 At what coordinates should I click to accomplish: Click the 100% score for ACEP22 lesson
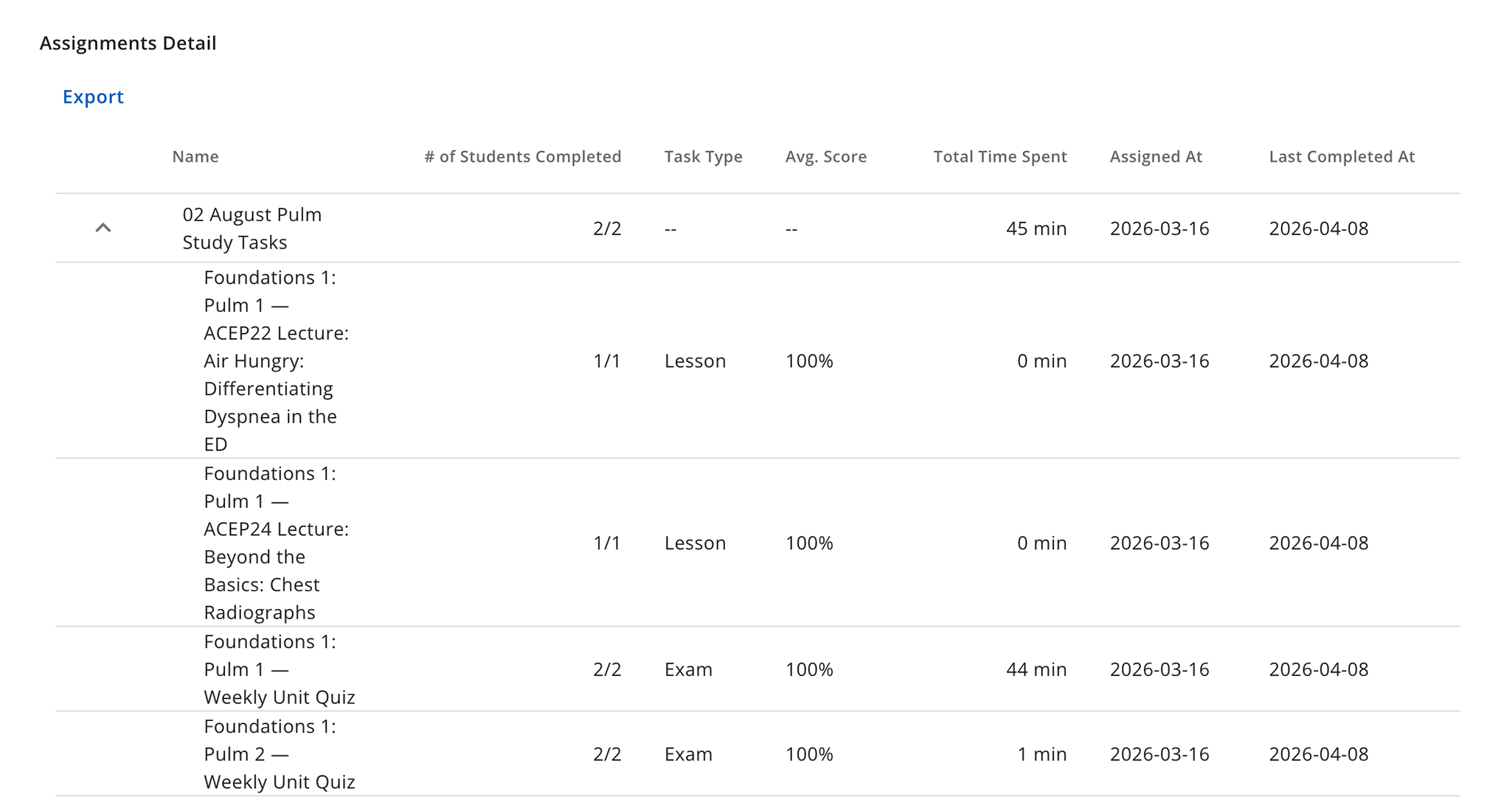click(x=809, y=361)
